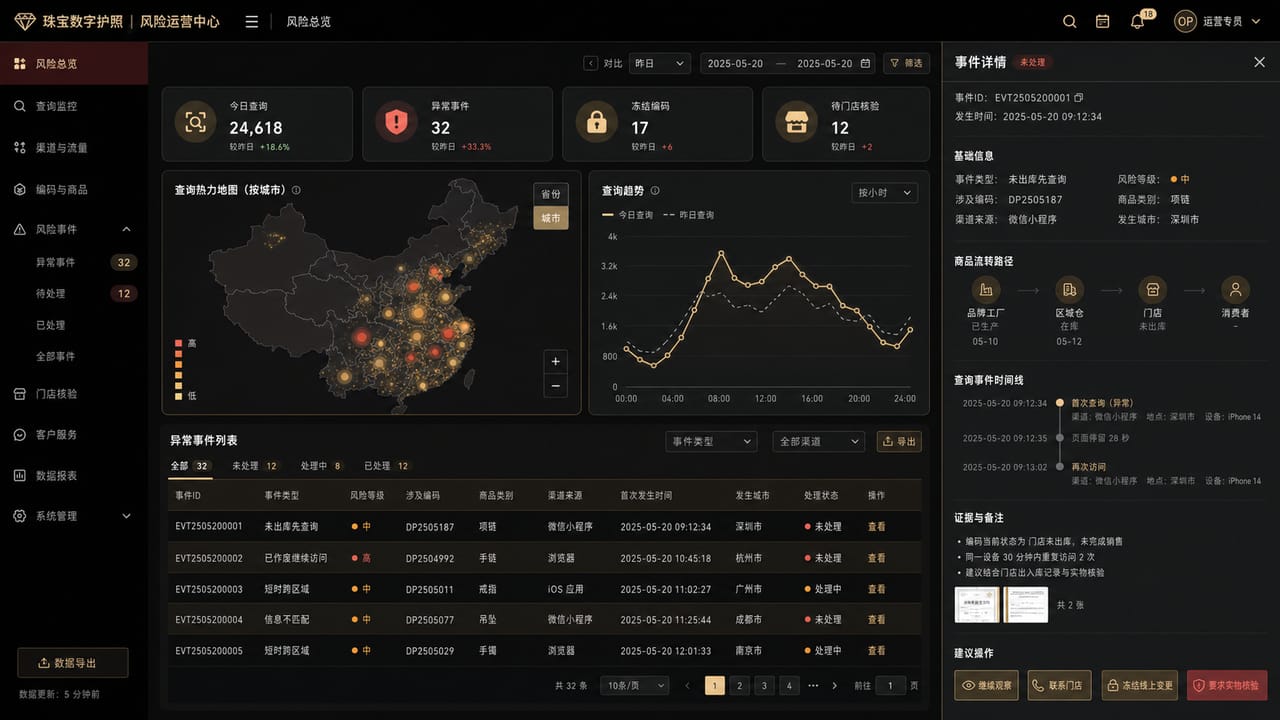
Task: Click the date range picker field
Action: (788, 63)
